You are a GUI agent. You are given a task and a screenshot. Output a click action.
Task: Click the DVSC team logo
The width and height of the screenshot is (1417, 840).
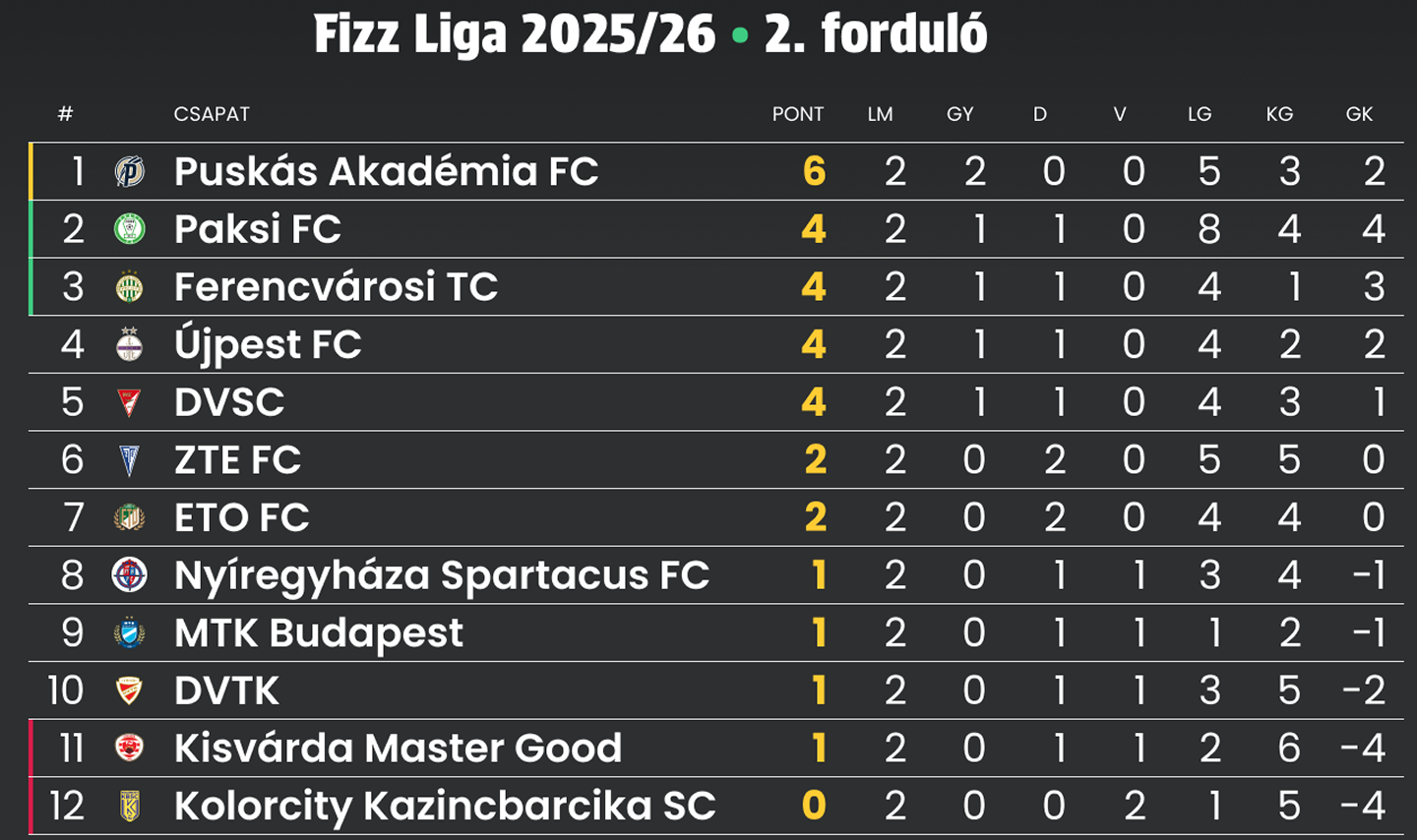(x=129, y=402)
